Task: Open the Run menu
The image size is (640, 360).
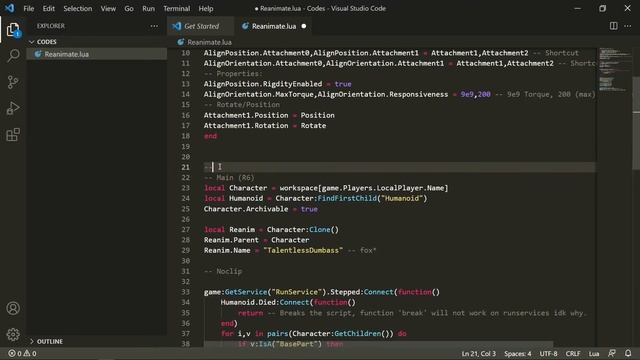Action: (x=148, y=8)
